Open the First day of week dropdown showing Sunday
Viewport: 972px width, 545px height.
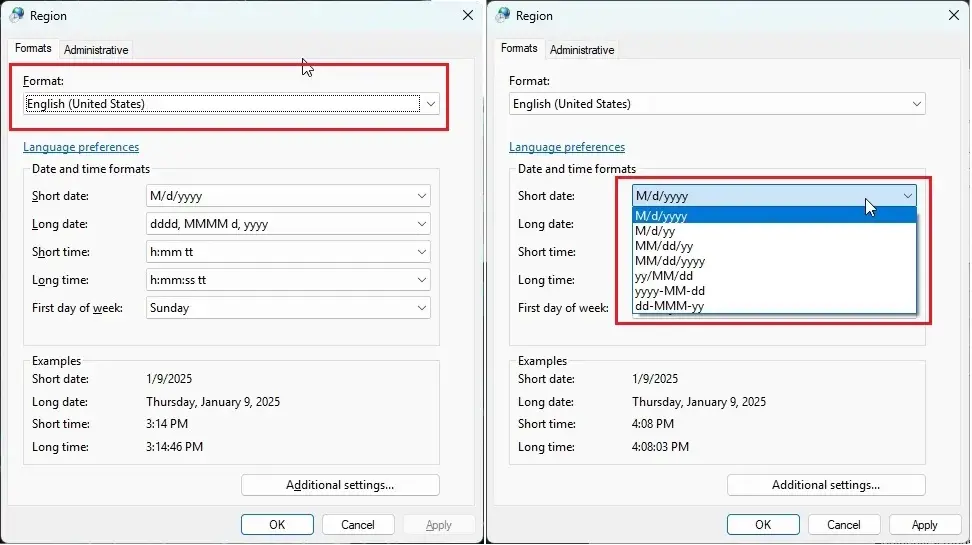(x=288, y=308)
